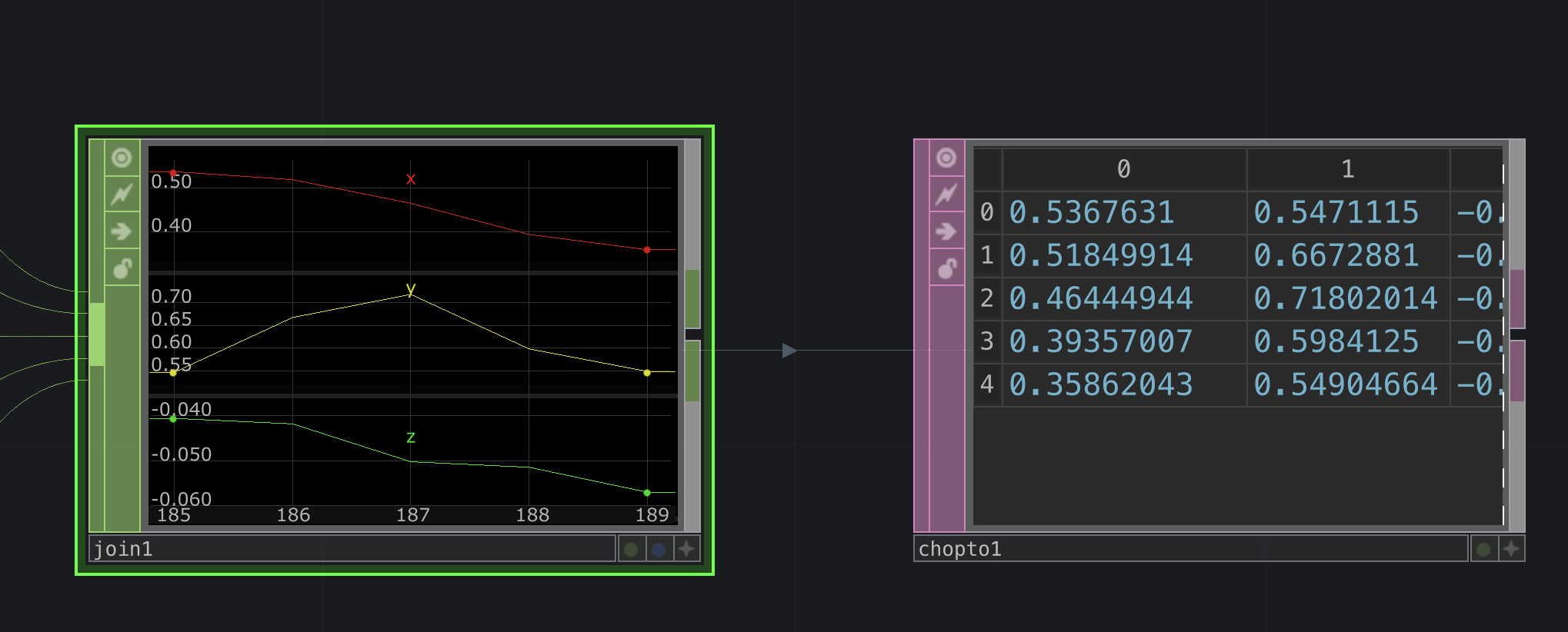Click frame label 189 on join1 graph
Image resolution: width=1568 pixels, height=632 pixels.
coord(652,515)
